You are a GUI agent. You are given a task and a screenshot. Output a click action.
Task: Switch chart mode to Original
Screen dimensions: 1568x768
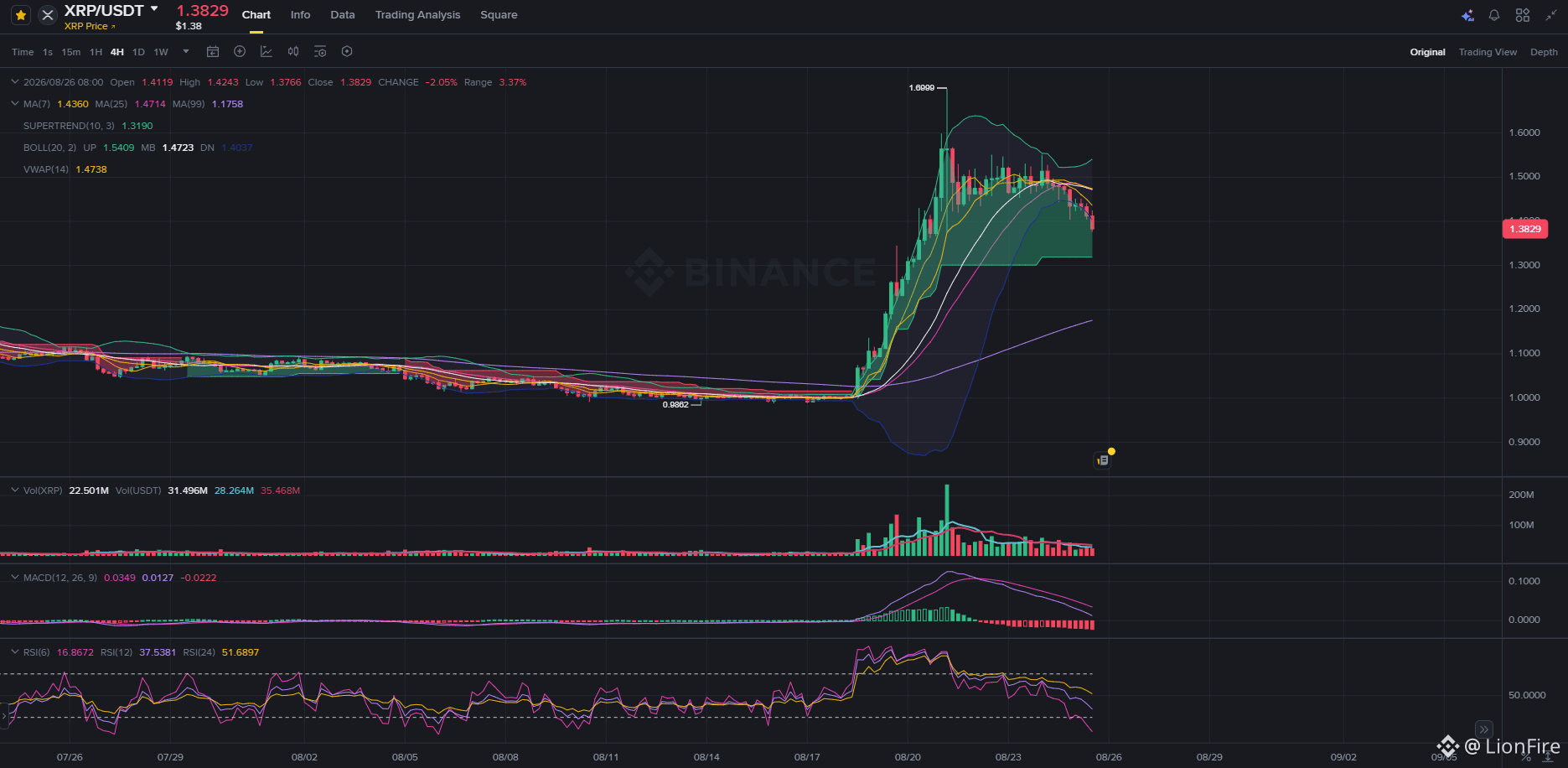pos(1427,52)
